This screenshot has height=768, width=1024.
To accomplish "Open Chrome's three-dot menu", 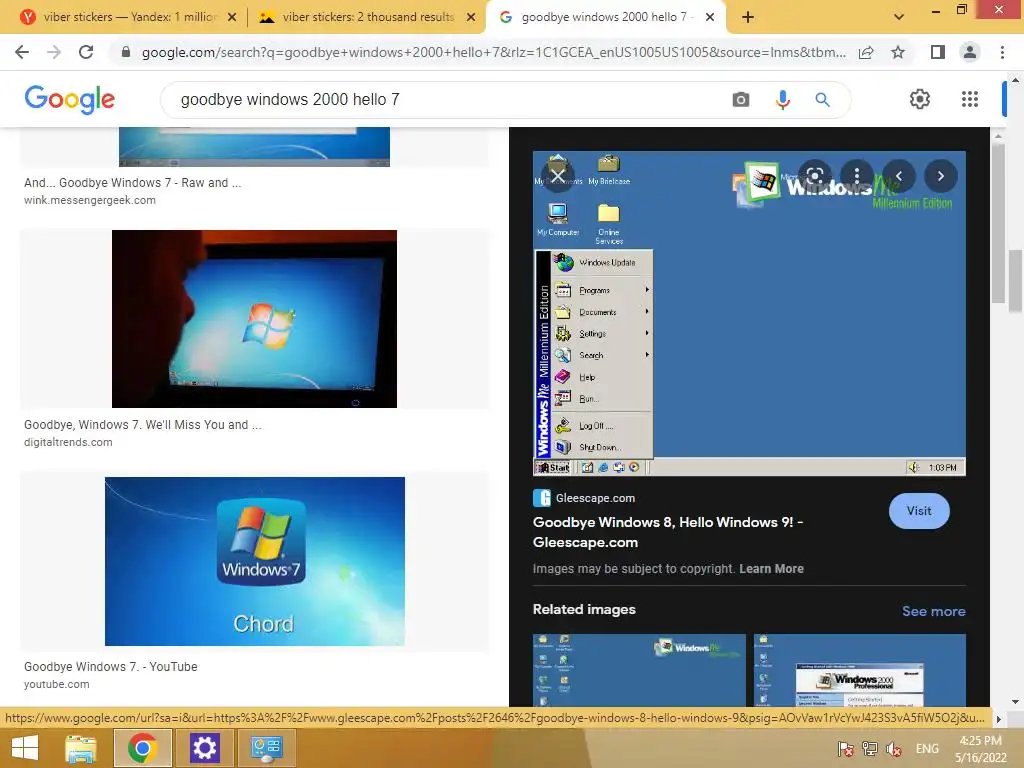I will click(x=1002, y=52).
